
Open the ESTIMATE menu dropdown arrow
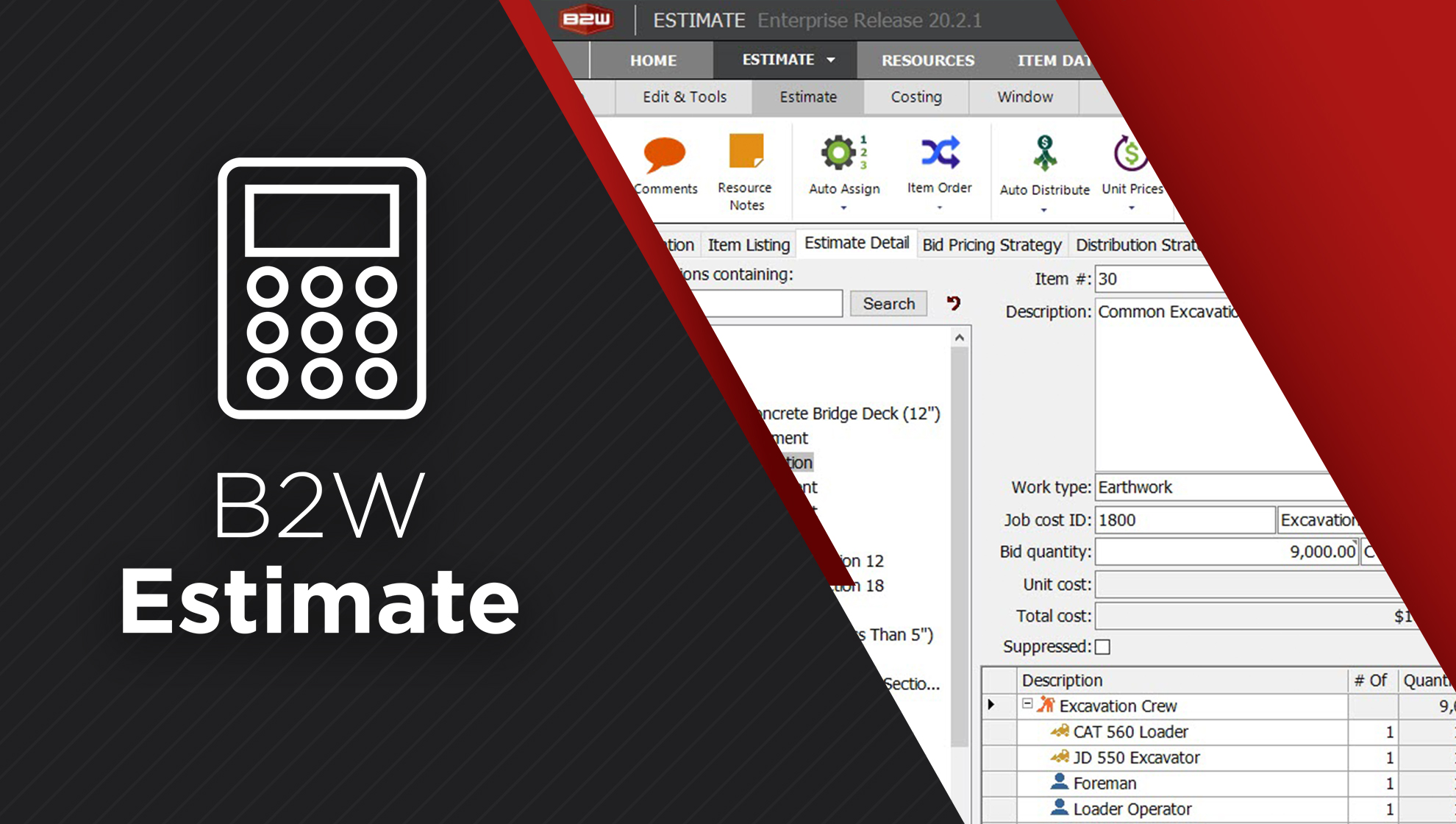(x=831, y=60)
